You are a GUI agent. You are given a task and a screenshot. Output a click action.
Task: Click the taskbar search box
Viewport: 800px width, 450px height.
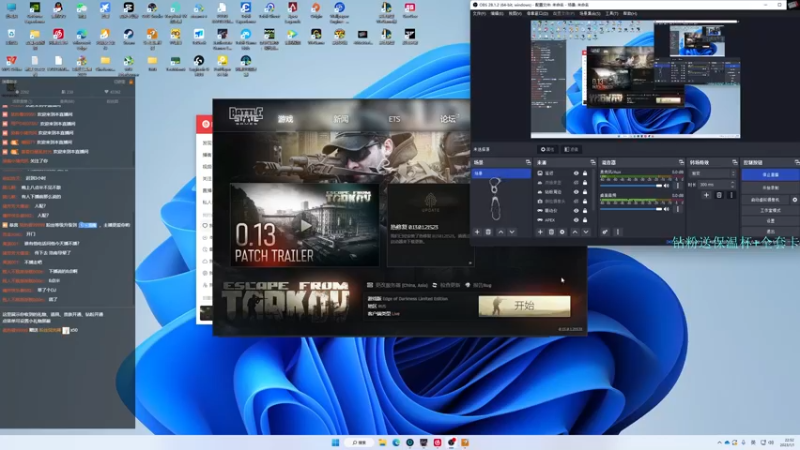point(359,442)
